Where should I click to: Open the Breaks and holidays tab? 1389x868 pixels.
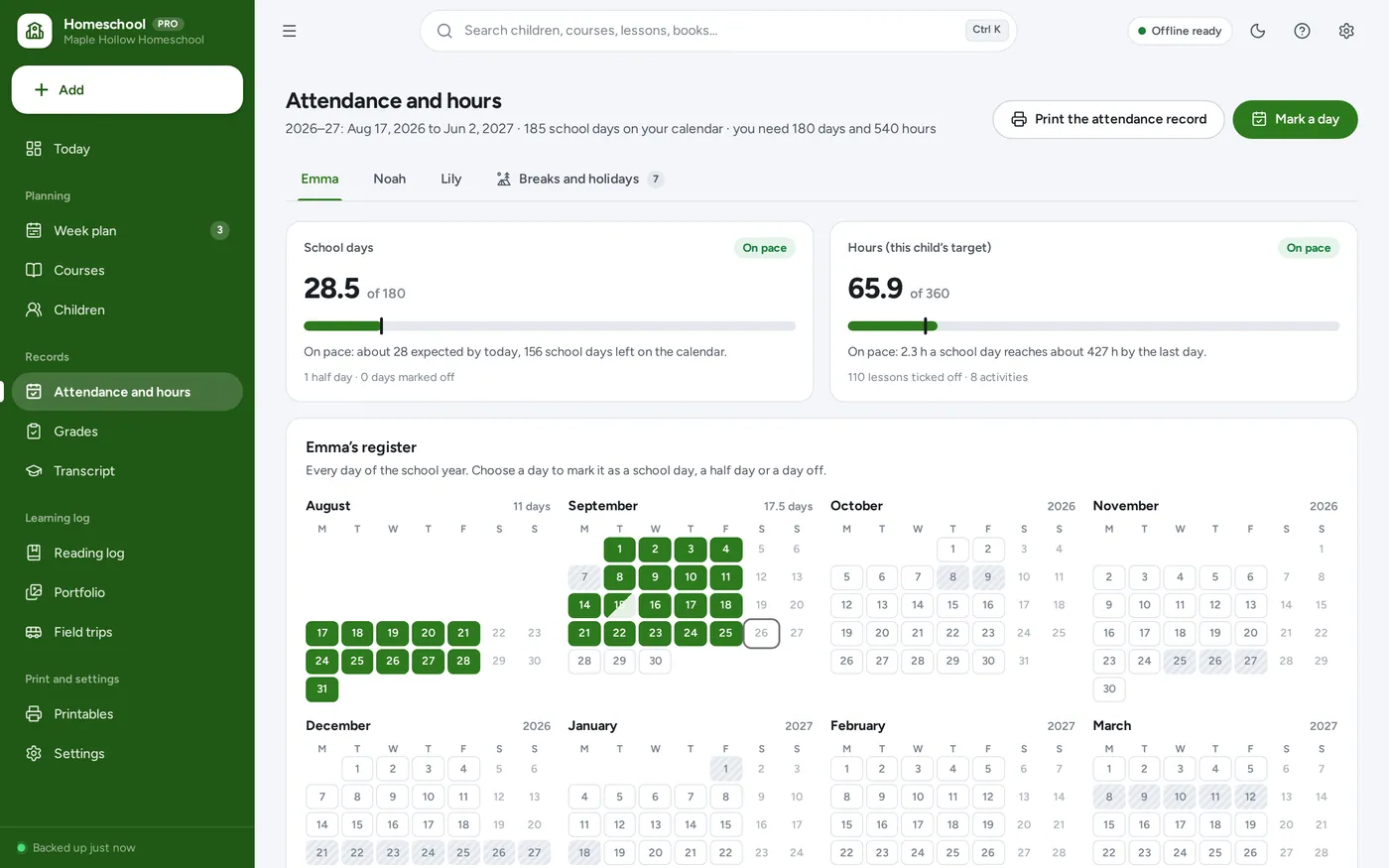[580, 179]
